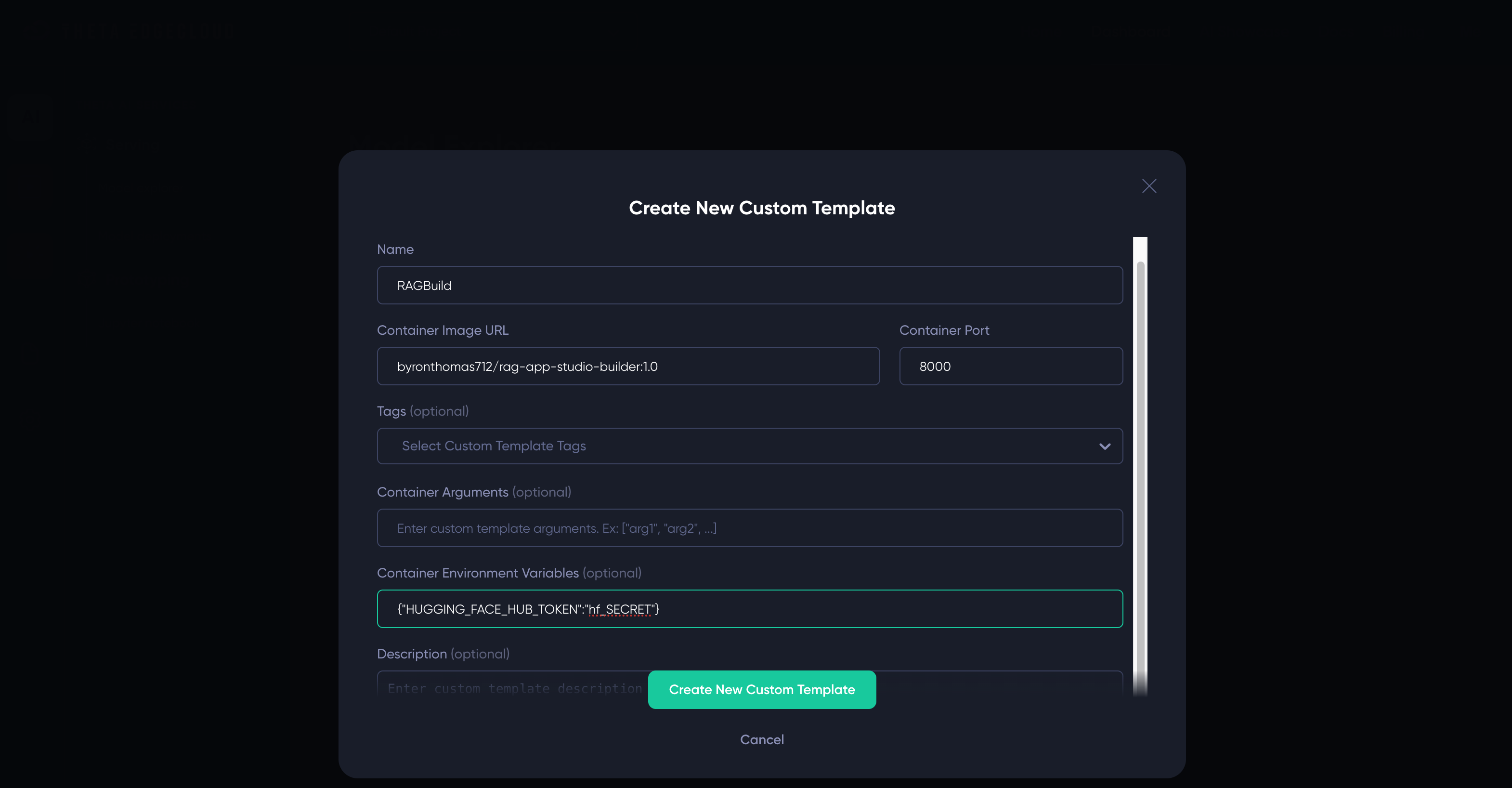Click the Container Port field showing 8000

point(1010,366)
